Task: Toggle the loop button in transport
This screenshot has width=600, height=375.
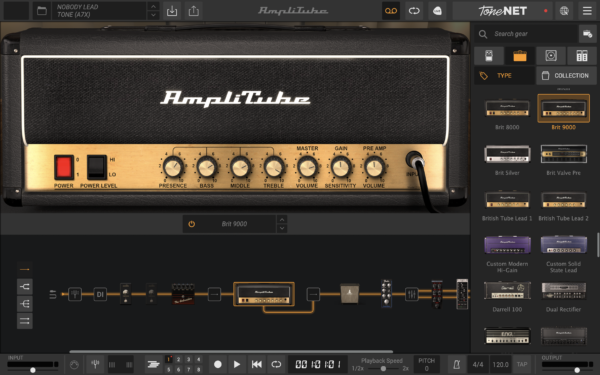Action: [276, 364]
